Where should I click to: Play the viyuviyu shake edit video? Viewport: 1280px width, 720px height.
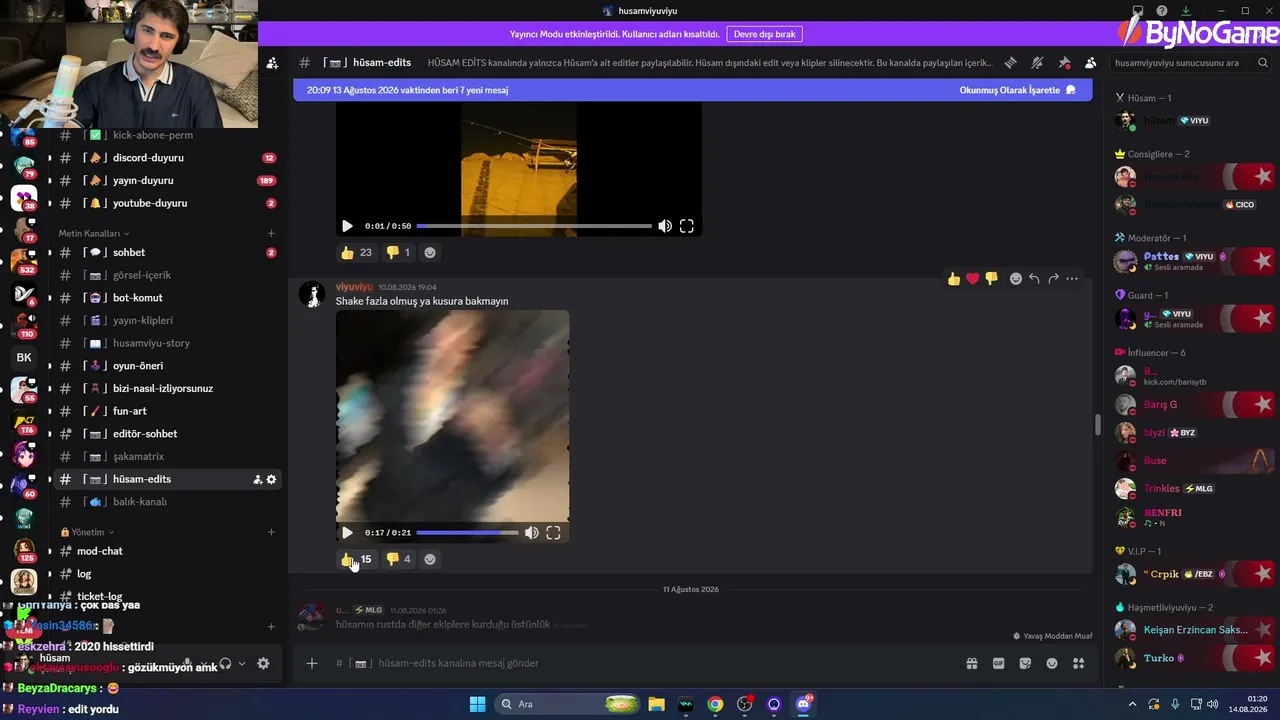tap(347, 533)
